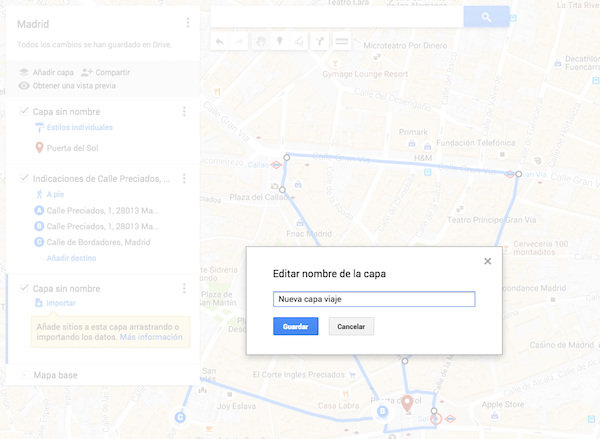Click the route marker B on map
600x439 pixels.
[382, 411]
